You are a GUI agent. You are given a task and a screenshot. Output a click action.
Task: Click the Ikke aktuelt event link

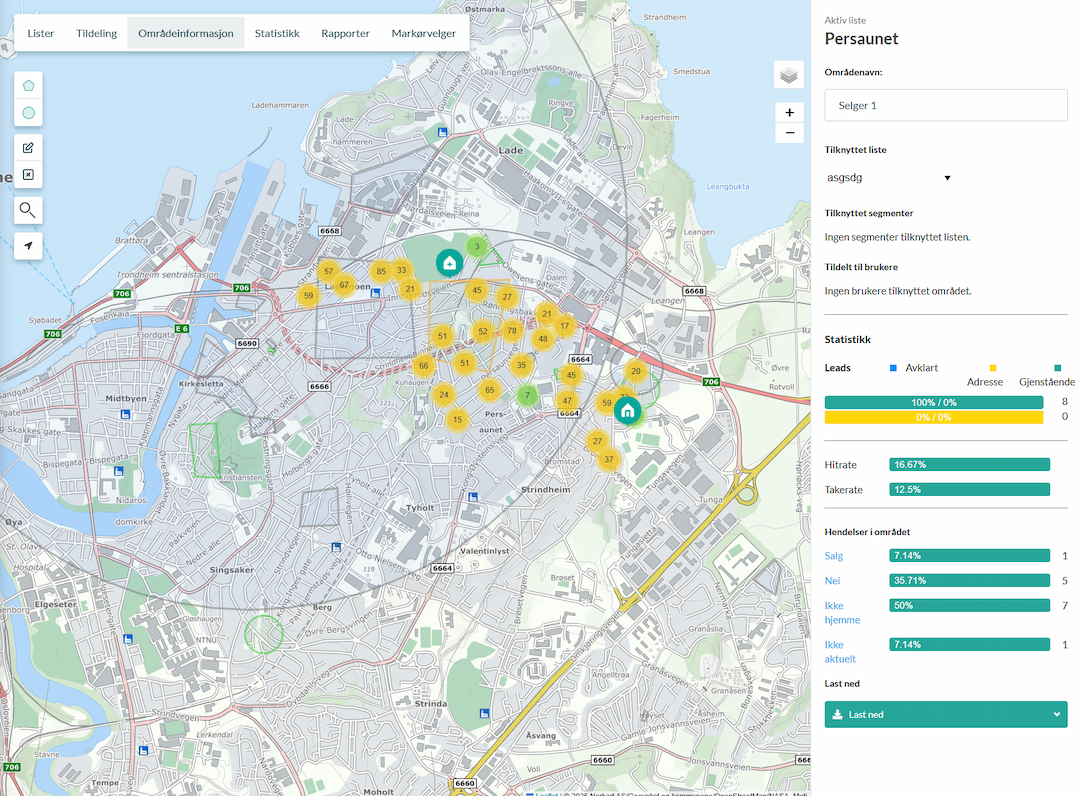(x=840, y=651)
